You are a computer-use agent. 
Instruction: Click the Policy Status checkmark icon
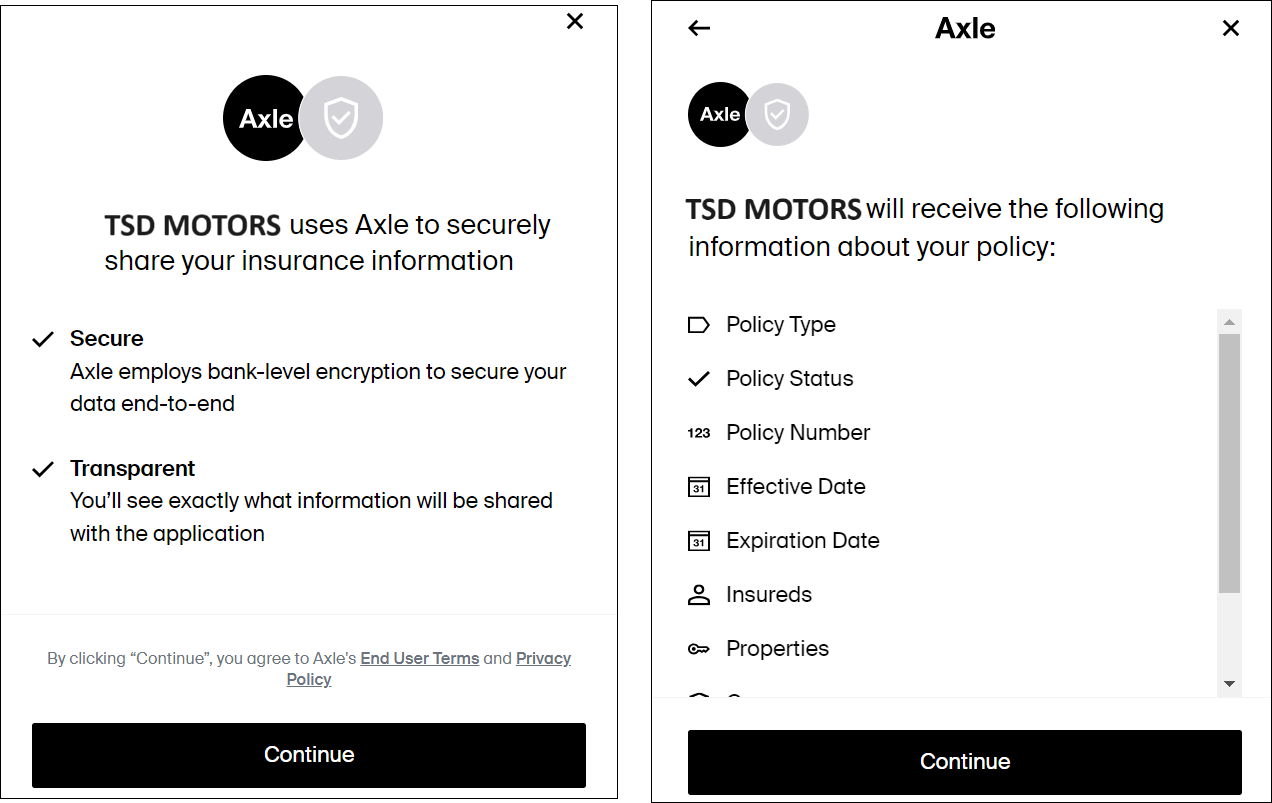click(701, 378)
